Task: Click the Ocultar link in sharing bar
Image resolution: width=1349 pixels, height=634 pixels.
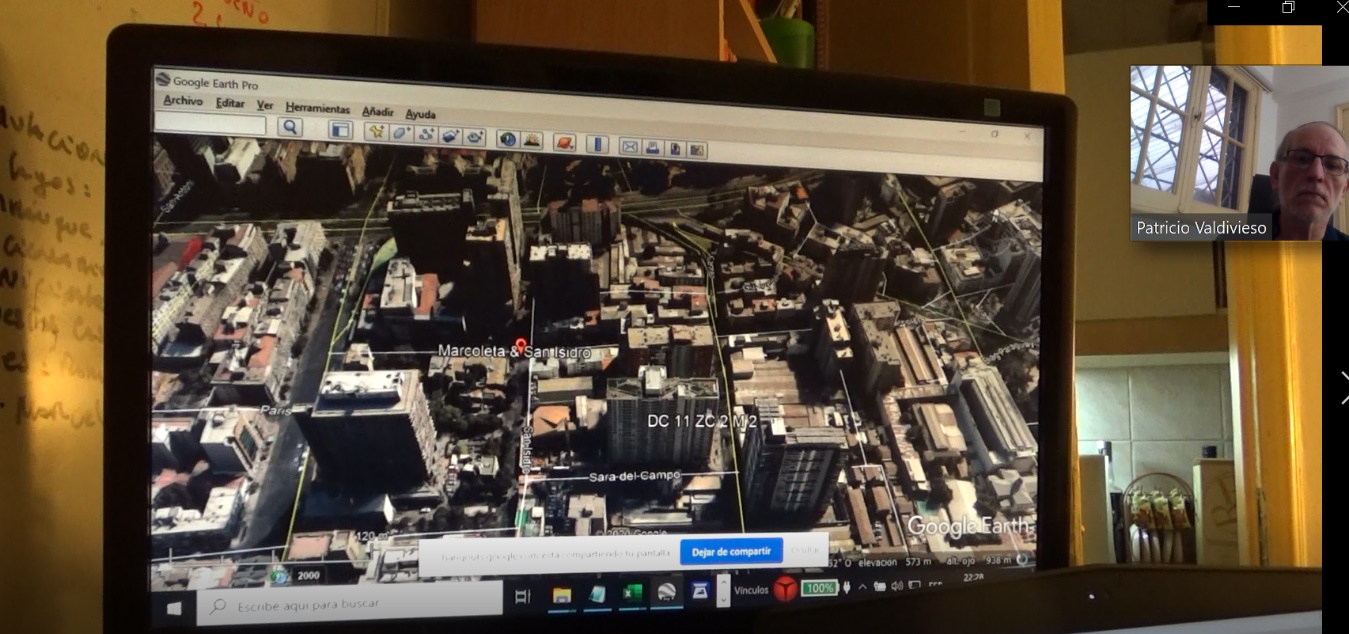Action: click(x=805, y=550)
